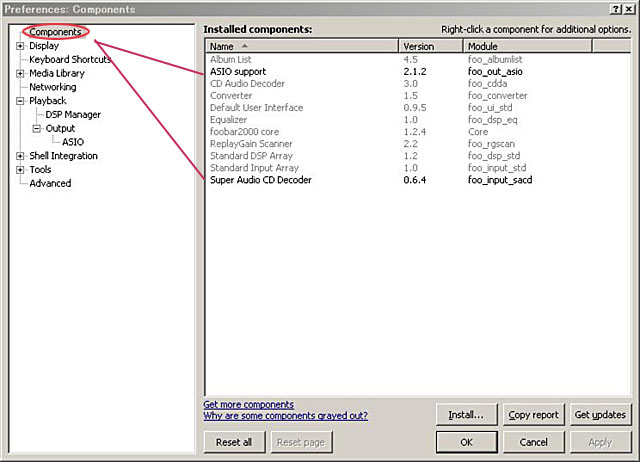Sort components by Name column header
Screen dimensions: 640x462
click(x=302, y=46)
